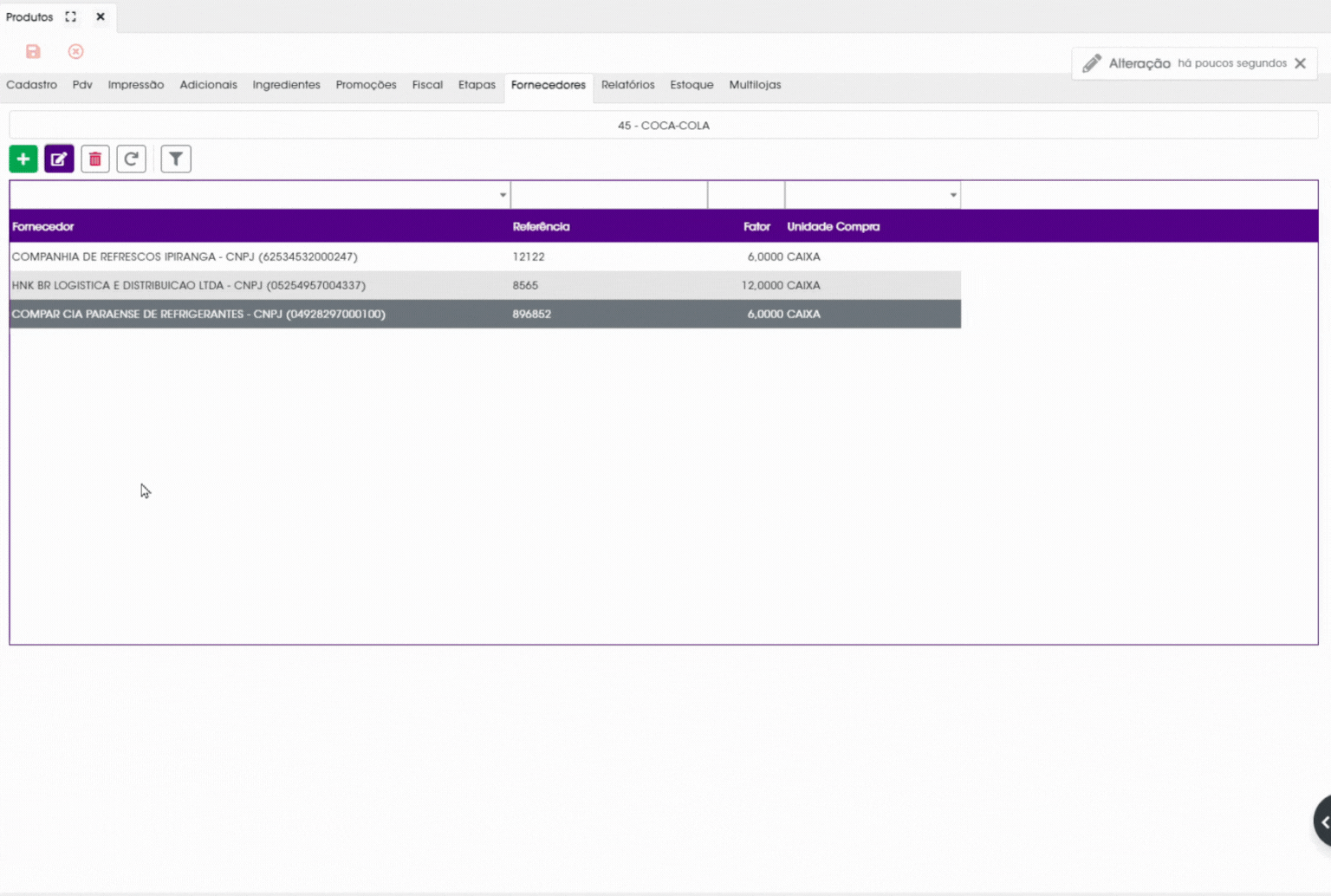The height and width of the screenshot is (896, 1331).
Task: Click the save disk icon
Action: [x=33, y=51]
